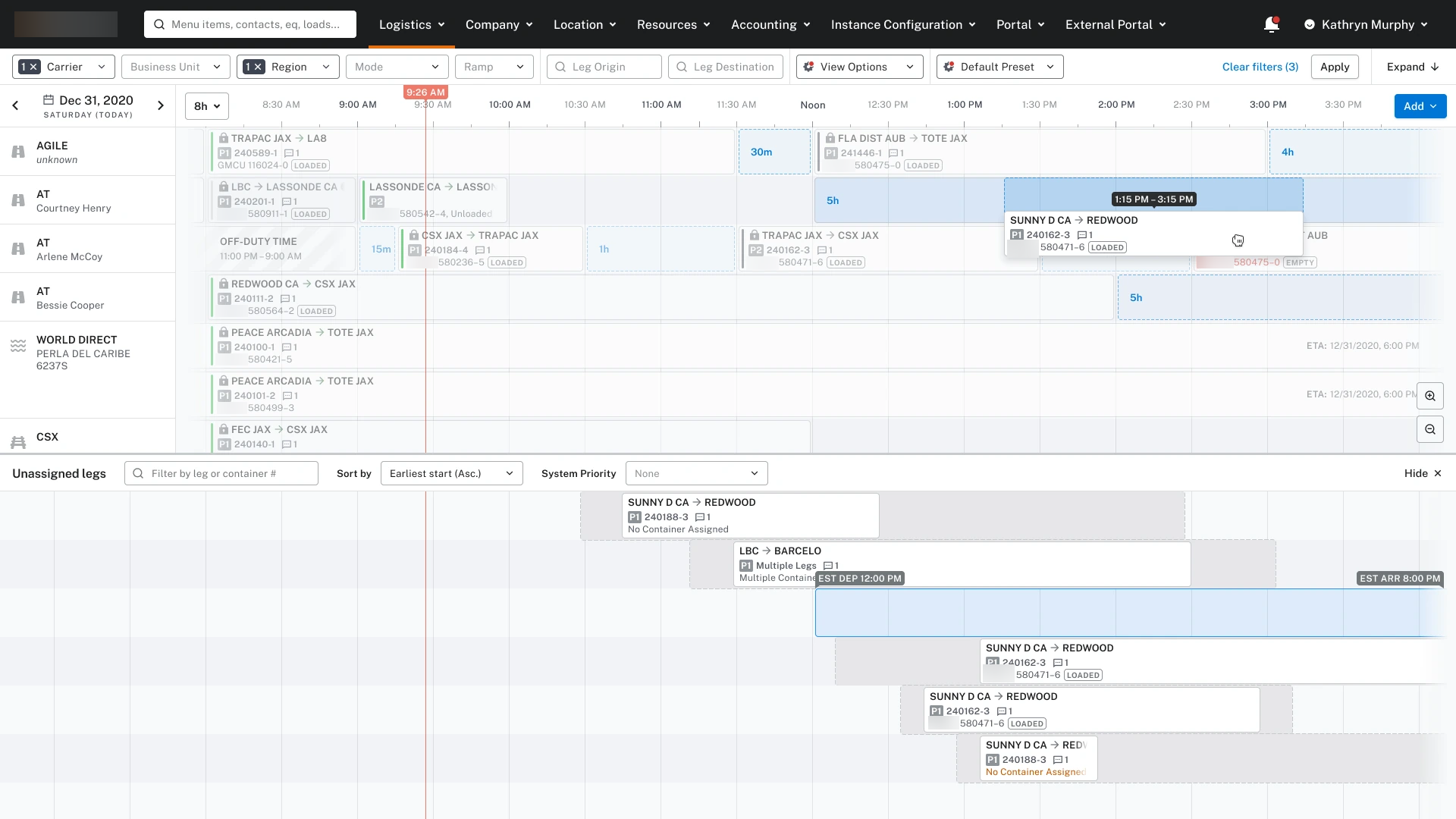Focus the Filter by leg or container field

point(221,473)
